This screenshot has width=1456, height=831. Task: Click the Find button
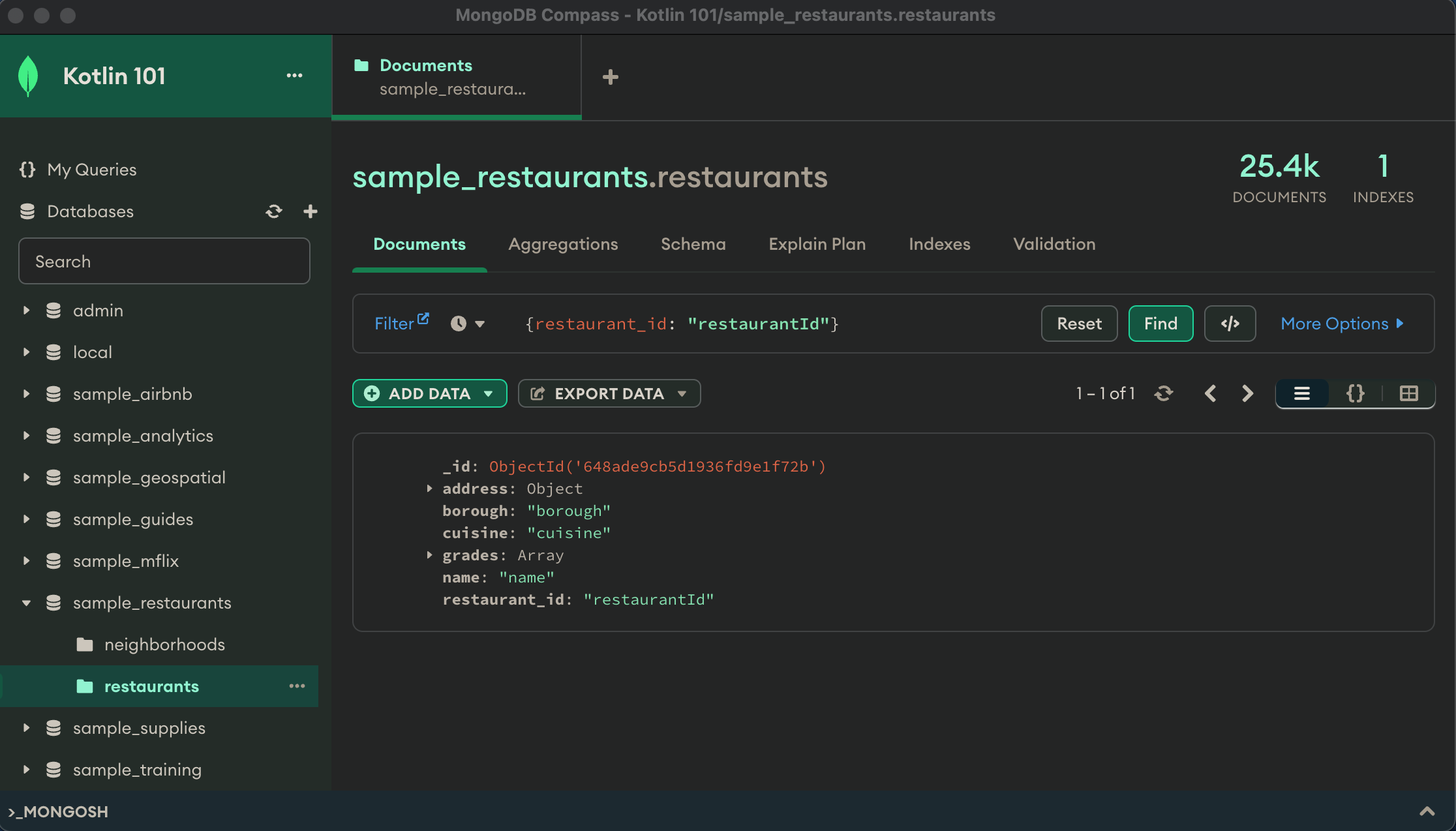click(1160, 324)
